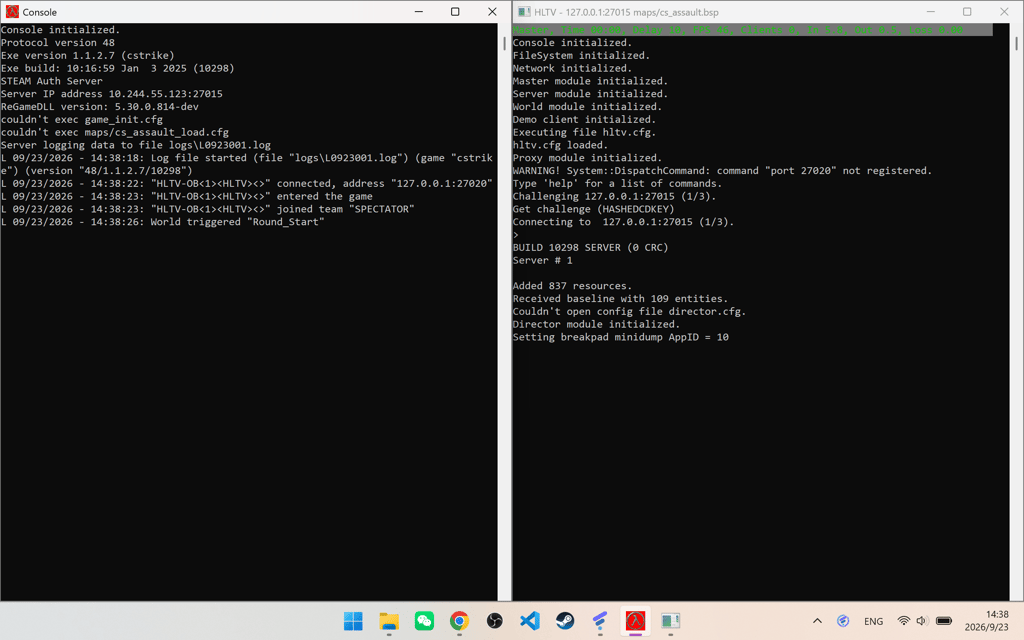Viewport: 1024px width, 640px height.
Task: Show hidden system tray icons
Action: pyautogui.click(x=817, y=621)
